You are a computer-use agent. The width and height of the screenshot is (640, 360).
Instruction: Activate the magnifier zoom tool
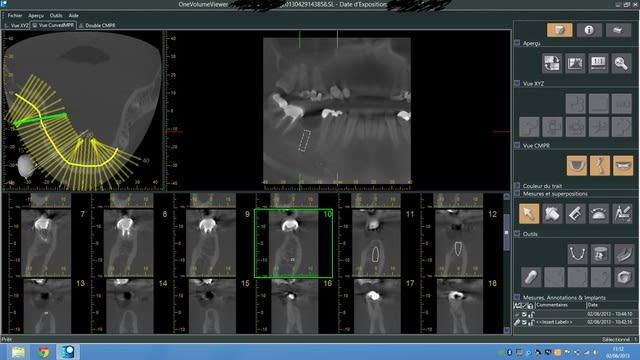pyautogui.click(x=622, y=63)
